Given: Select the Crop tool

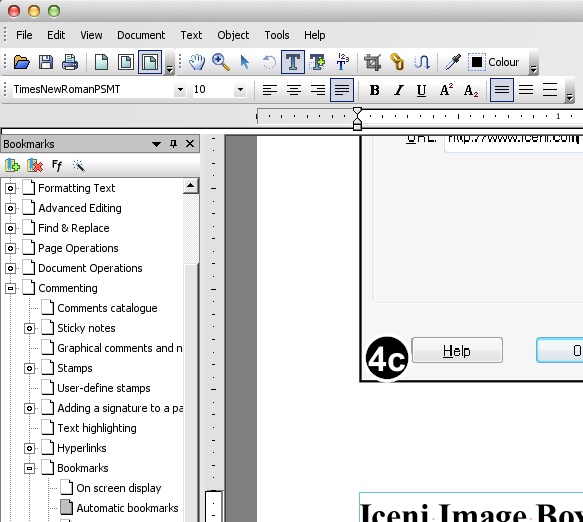Looking at the screenshot, I should click(373, 62).
